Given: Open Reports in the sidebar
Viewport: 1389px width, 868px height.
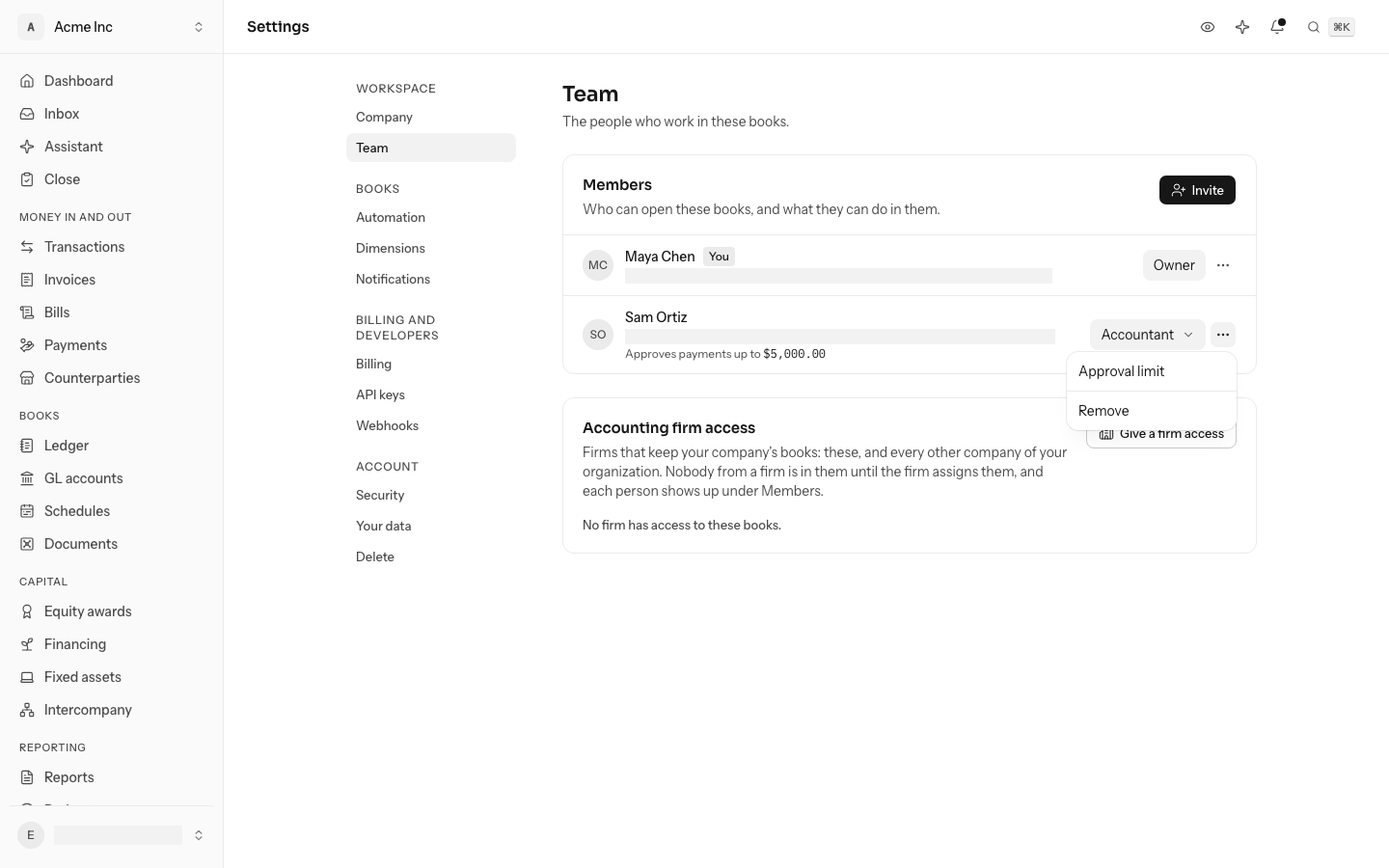Looking at the screenshot, I should click(x=111, y=777).
